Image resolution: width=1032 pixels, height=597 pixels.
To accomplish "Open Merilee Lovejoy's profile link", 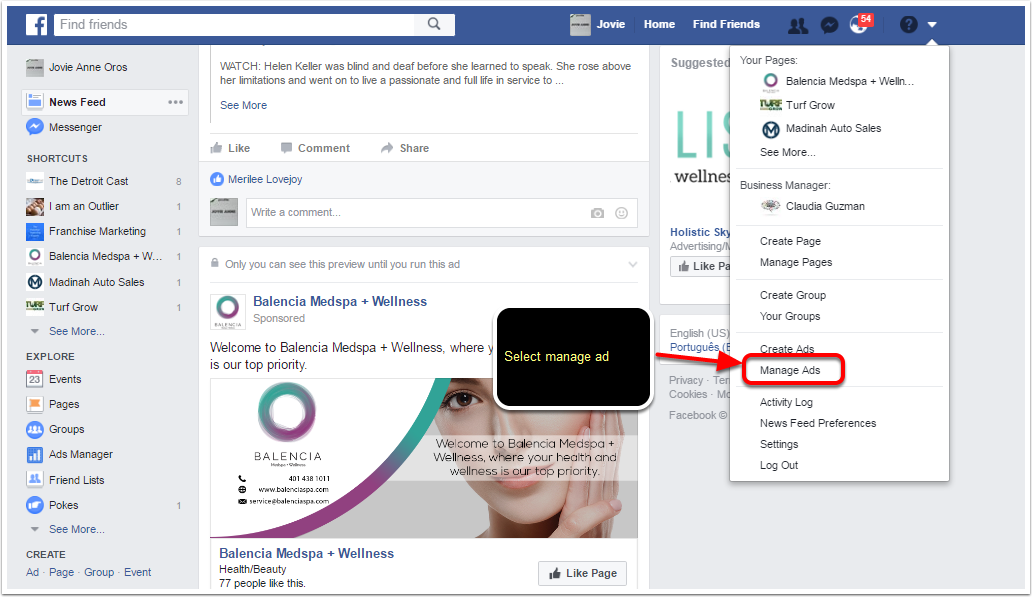I will (x=265, y=179).
